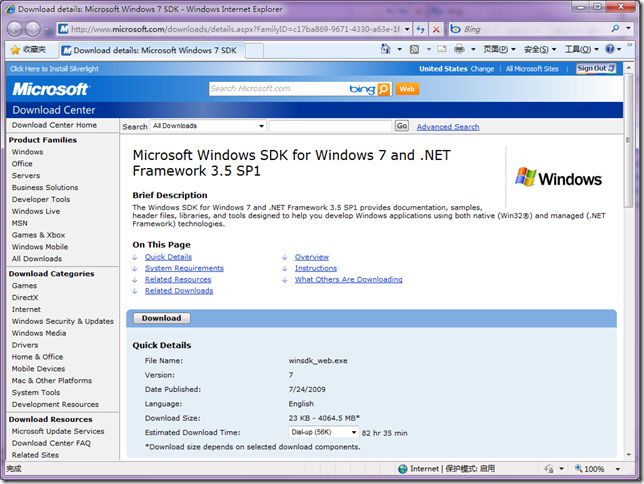Click the Sign Out button
Image resolution: width=644 pixels, height=484 pixels.
click(x=596, y=69)
